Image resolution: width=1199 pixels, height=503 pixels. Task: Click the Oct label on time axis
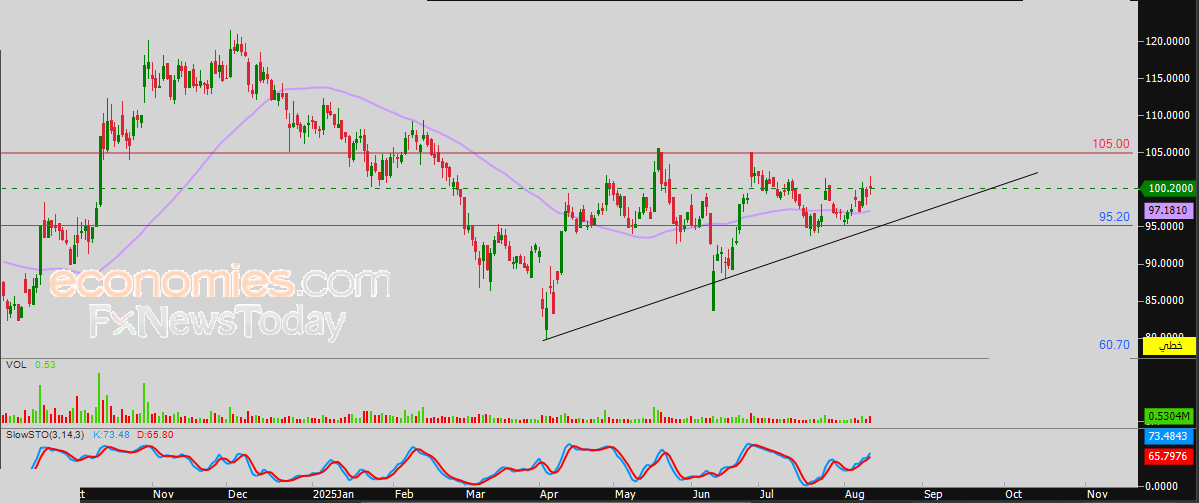pyautogui.click(x=1013, y=495)
